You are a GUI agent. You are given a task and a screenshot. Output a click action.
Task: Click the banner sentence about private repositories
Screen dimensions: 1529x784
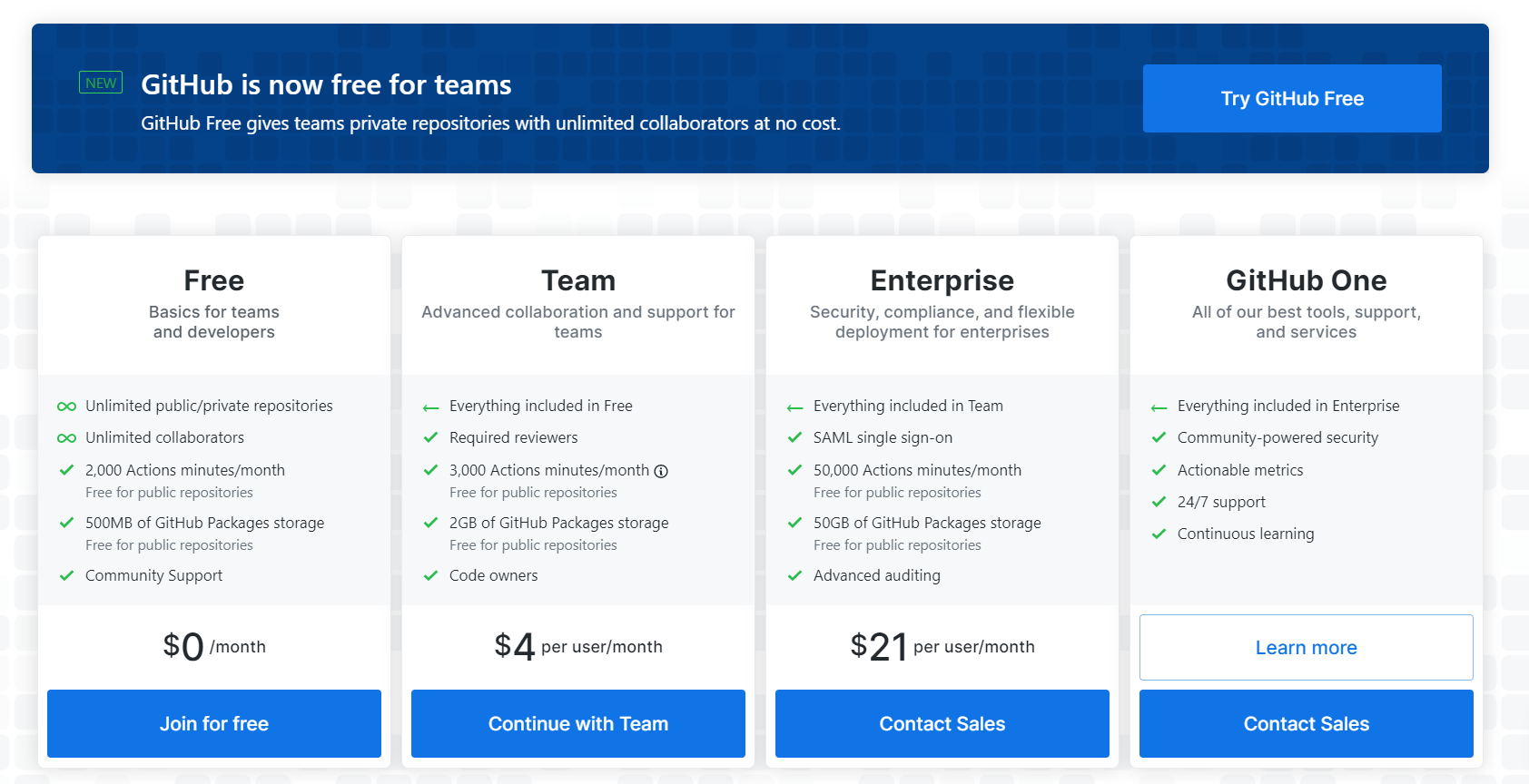pyautogui.click(x=490, y=123)
